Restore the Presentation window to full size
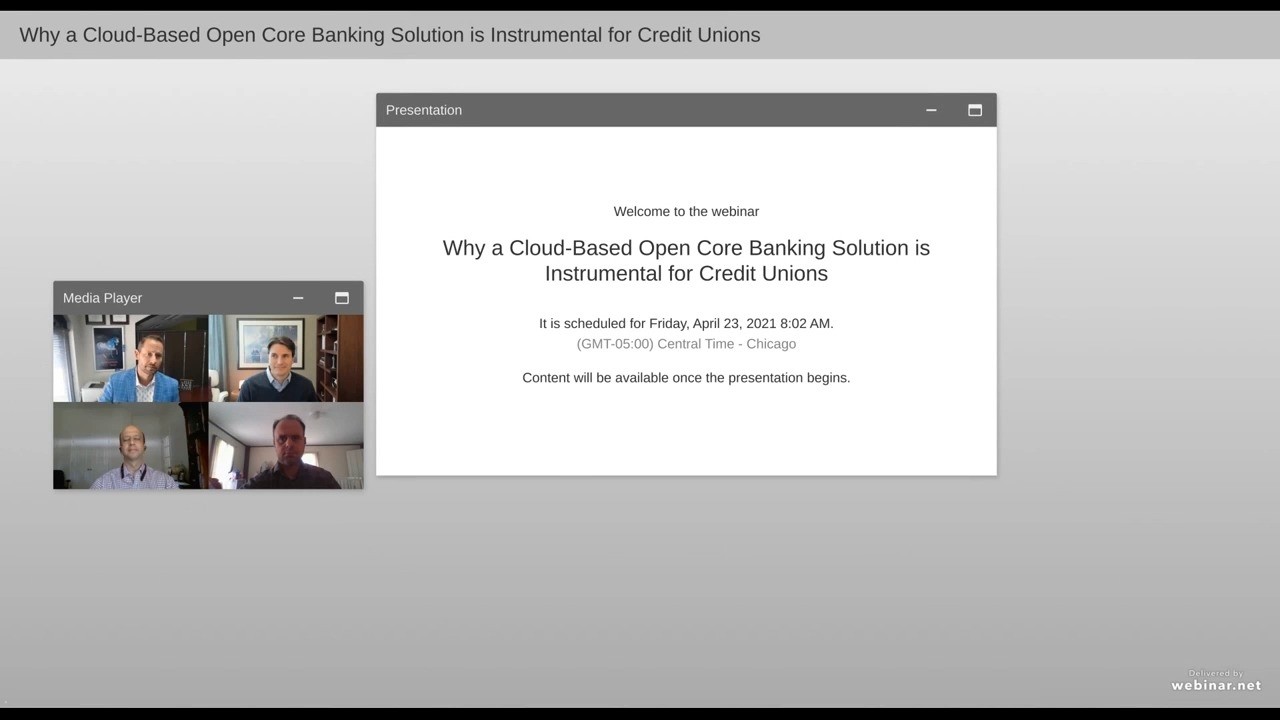Image resolution: width=1280 pixels, height=720 pixels. pos(975,110)
